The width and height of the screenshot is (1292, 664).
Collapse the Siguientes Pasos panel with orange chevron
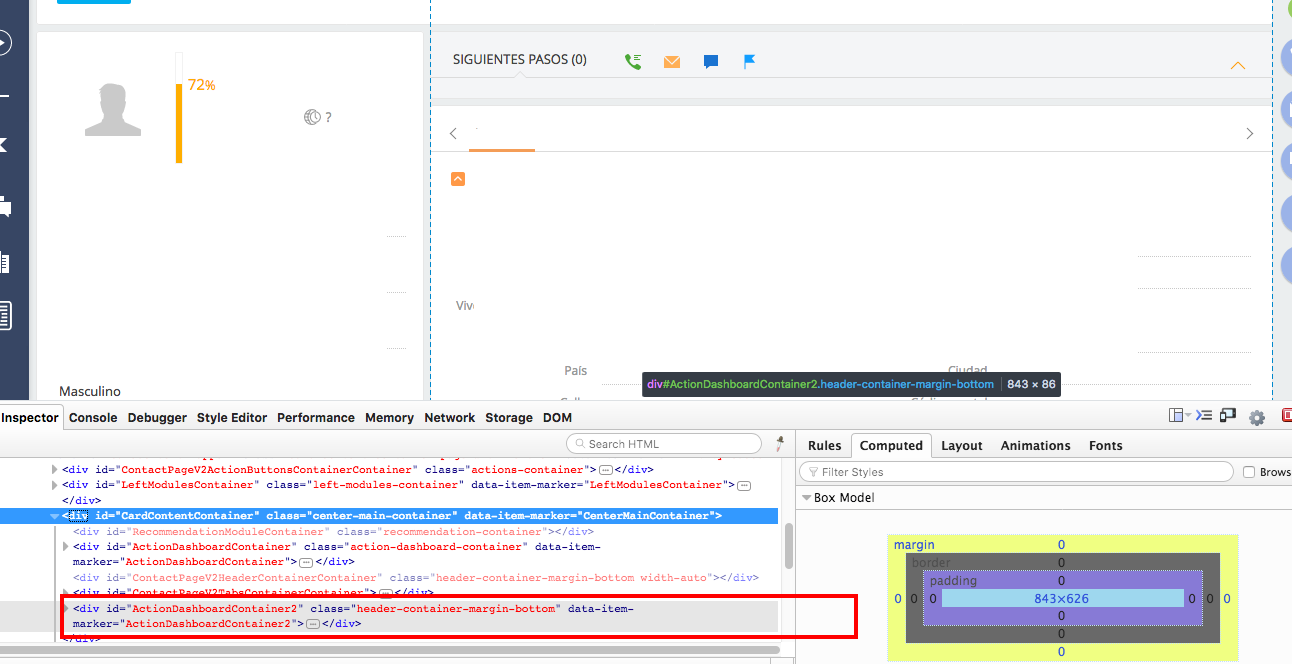[x=1238, y=66]
